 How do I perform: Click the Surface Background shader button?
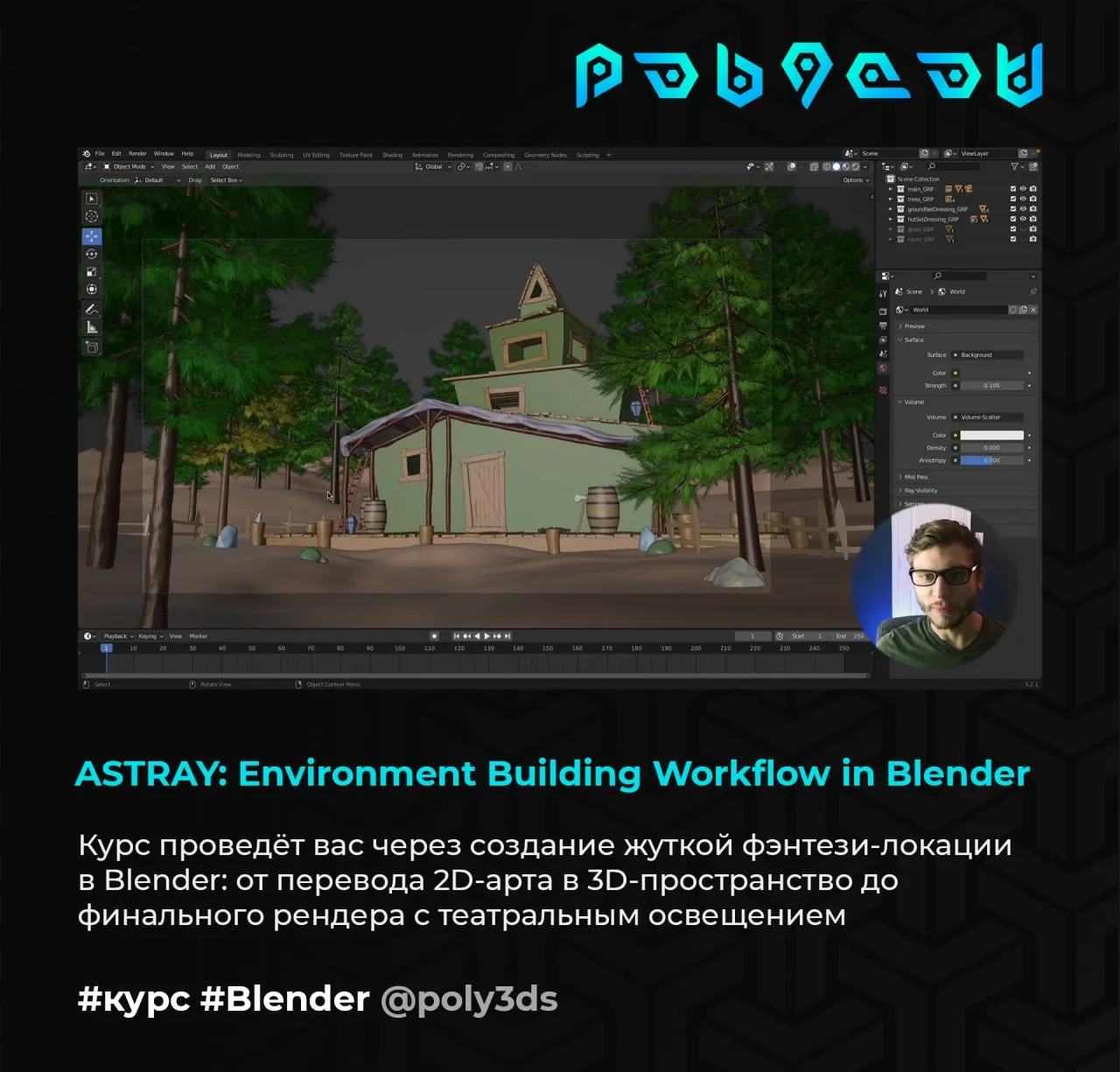pyautogui.click(x=987, y=355)
